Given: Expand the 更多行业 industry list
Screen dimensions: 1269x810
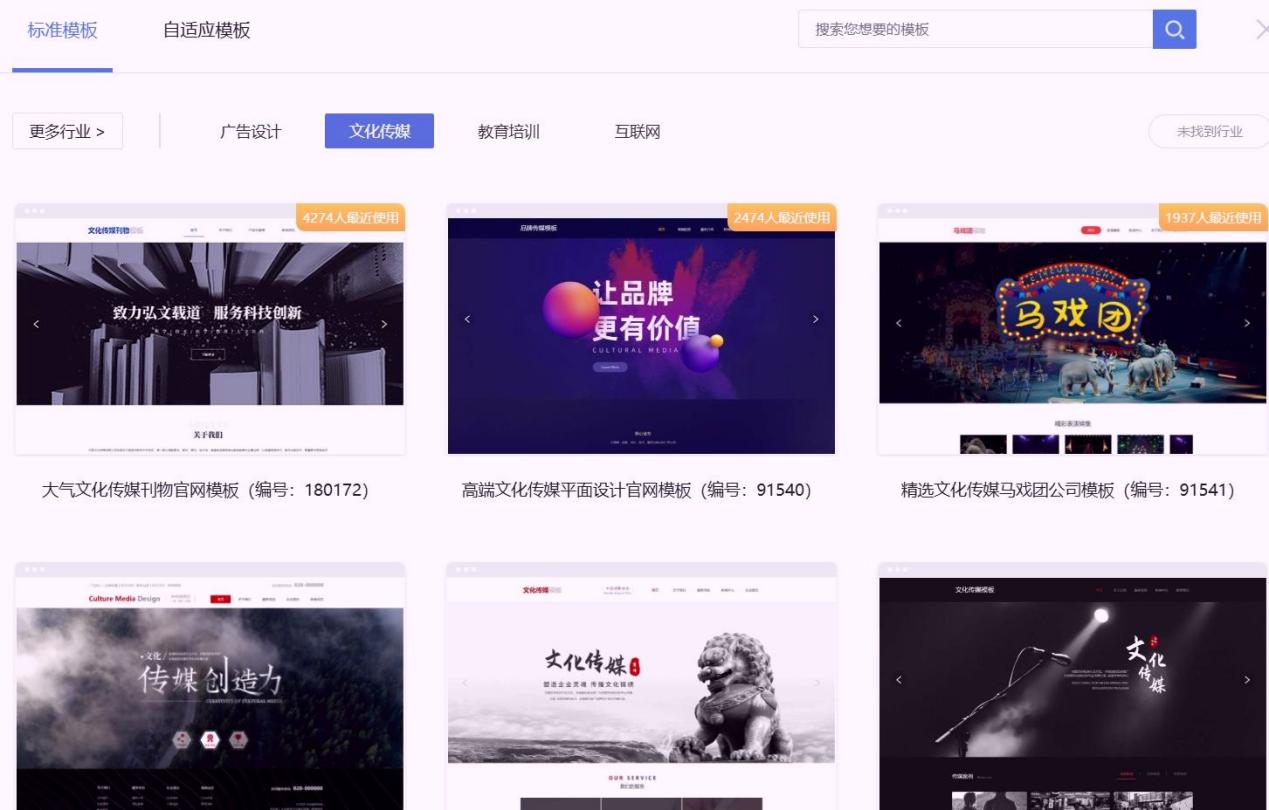Looking at the screenshot, I should click(x=66, y=131).
